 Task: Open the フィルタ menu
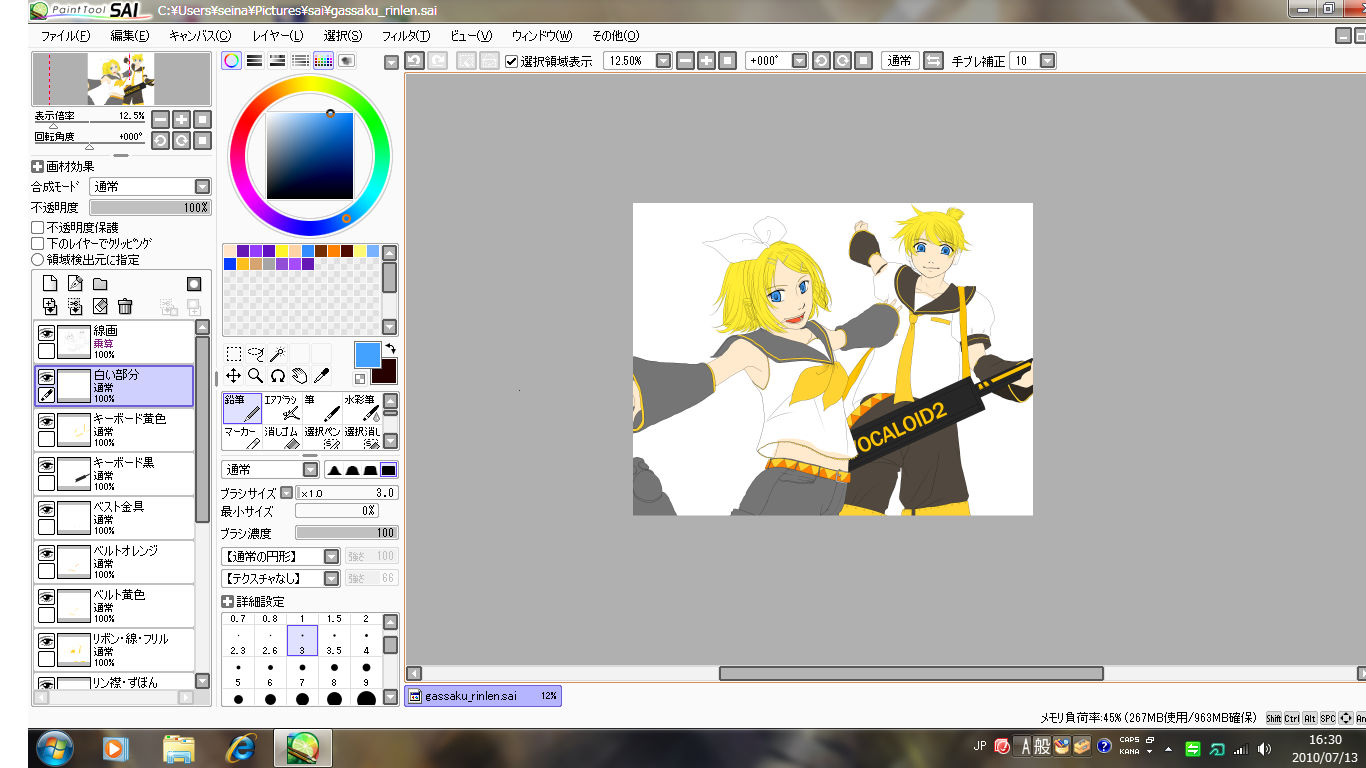click(406, 36)
